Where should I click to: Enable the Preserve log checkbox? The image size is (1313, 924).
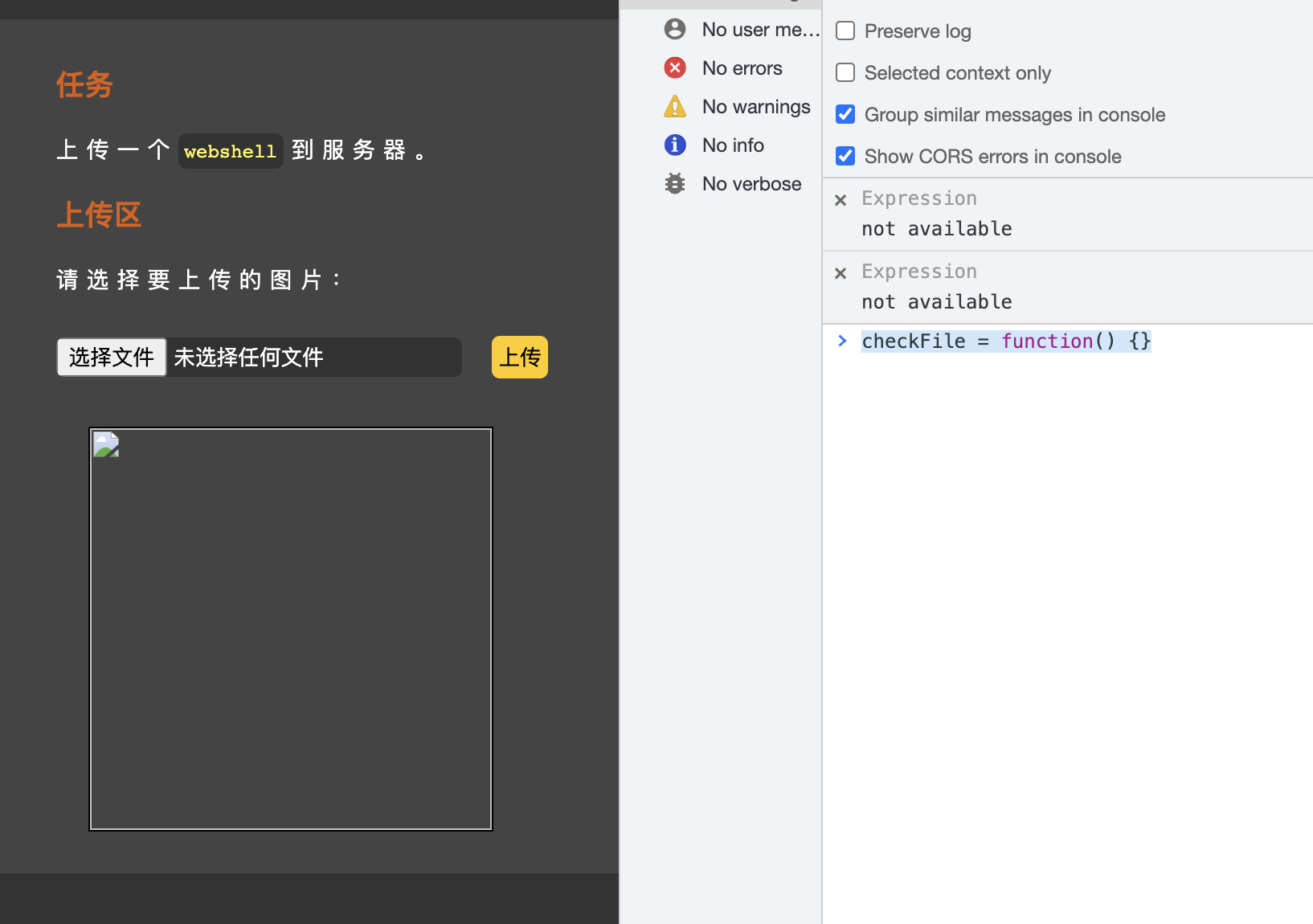coord(845,31)
